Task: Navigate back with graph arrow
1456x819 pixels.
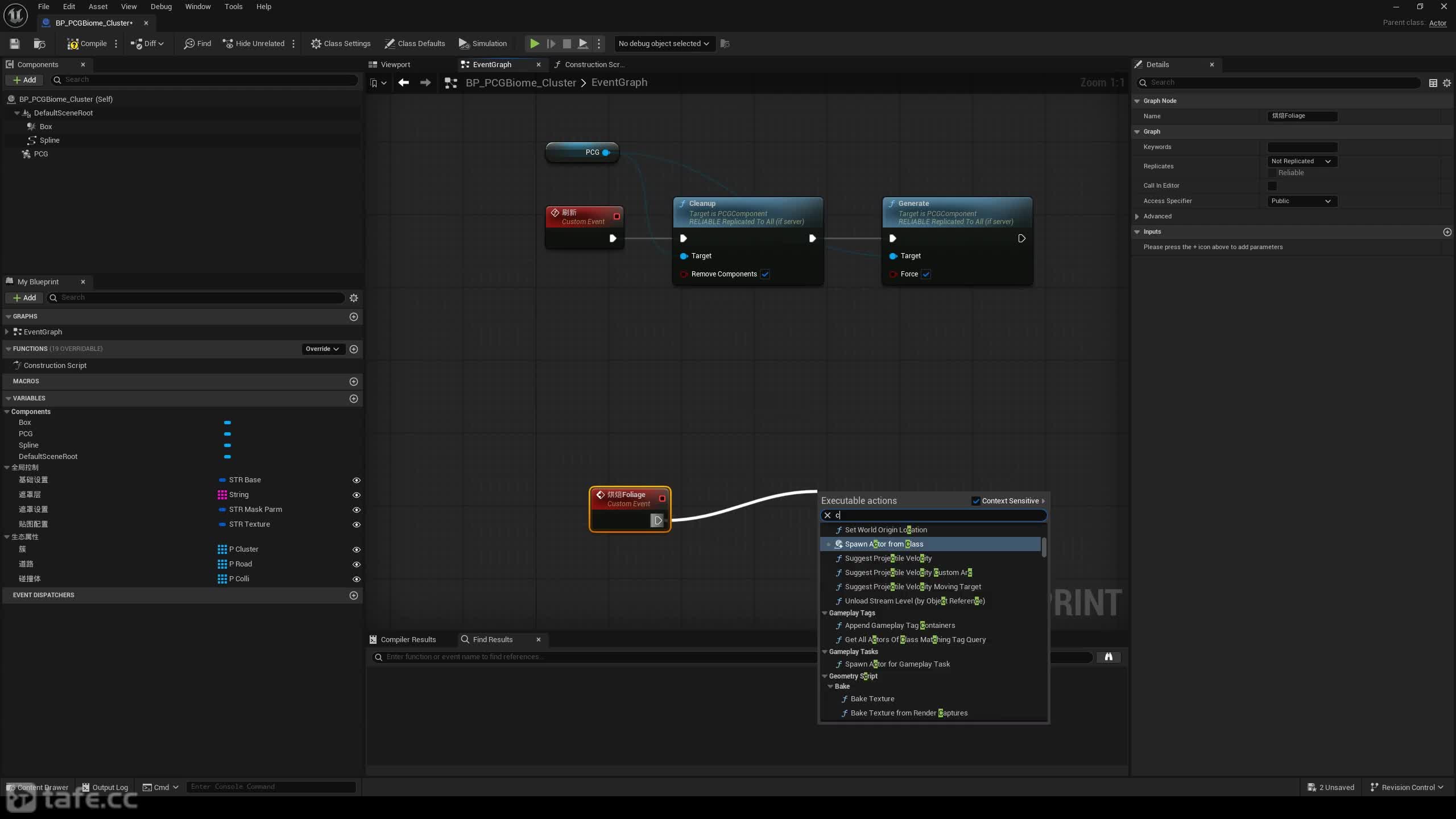Action: click(x=403, y=82)
